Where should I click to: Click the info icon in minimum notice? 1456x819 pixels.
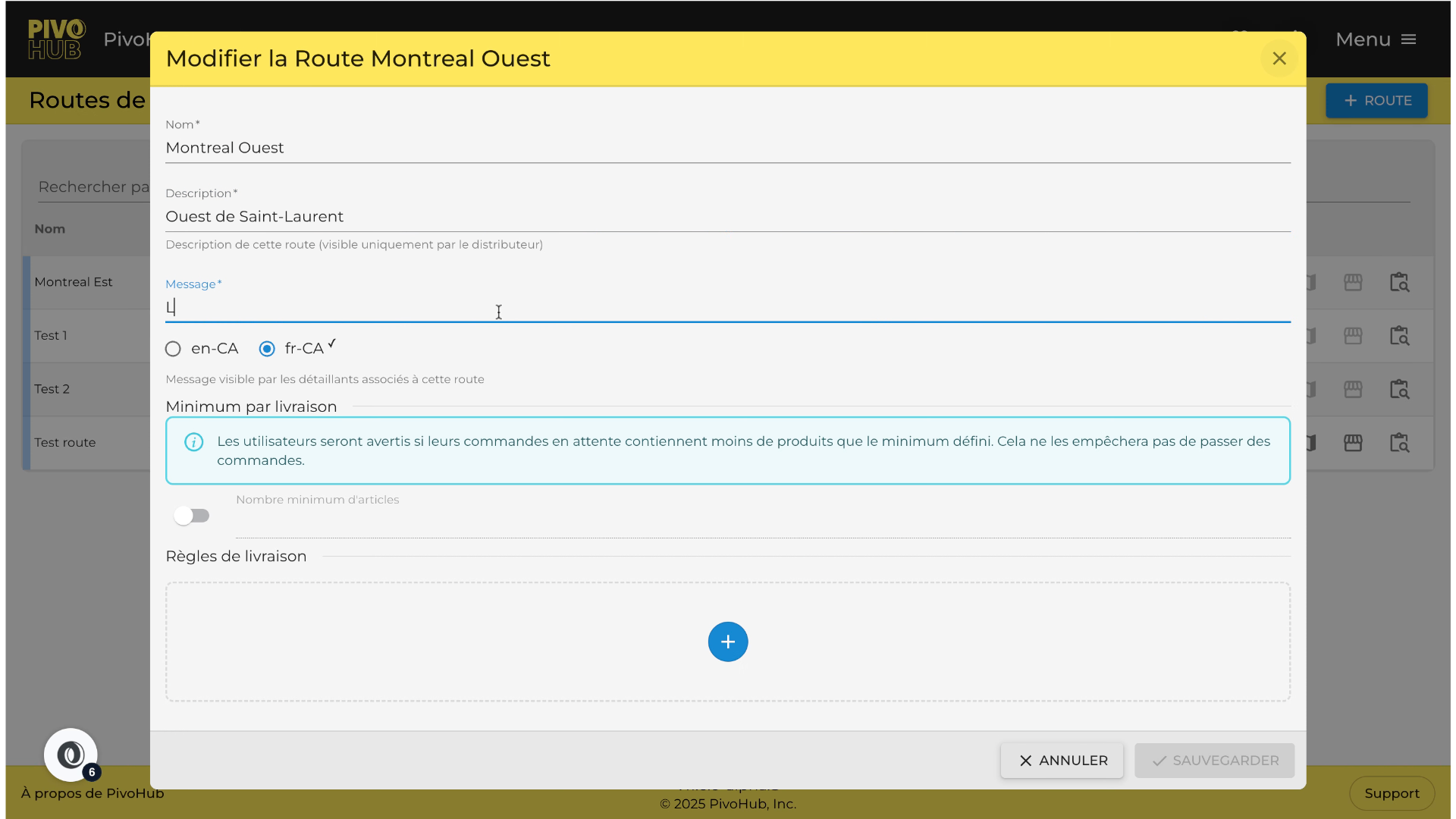(193, 442)
